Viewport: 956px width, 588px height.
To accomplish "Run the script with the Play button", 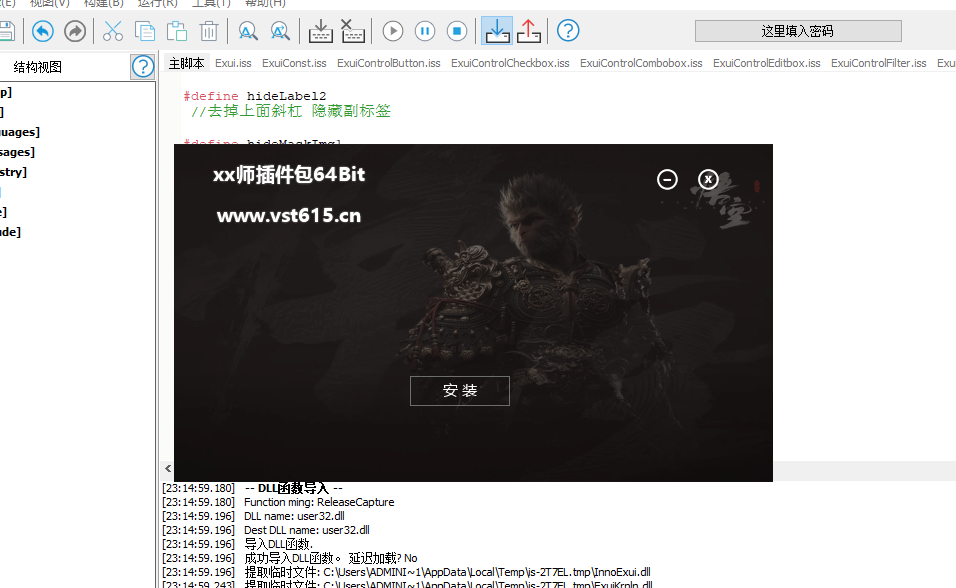I will tap(392, 31).
